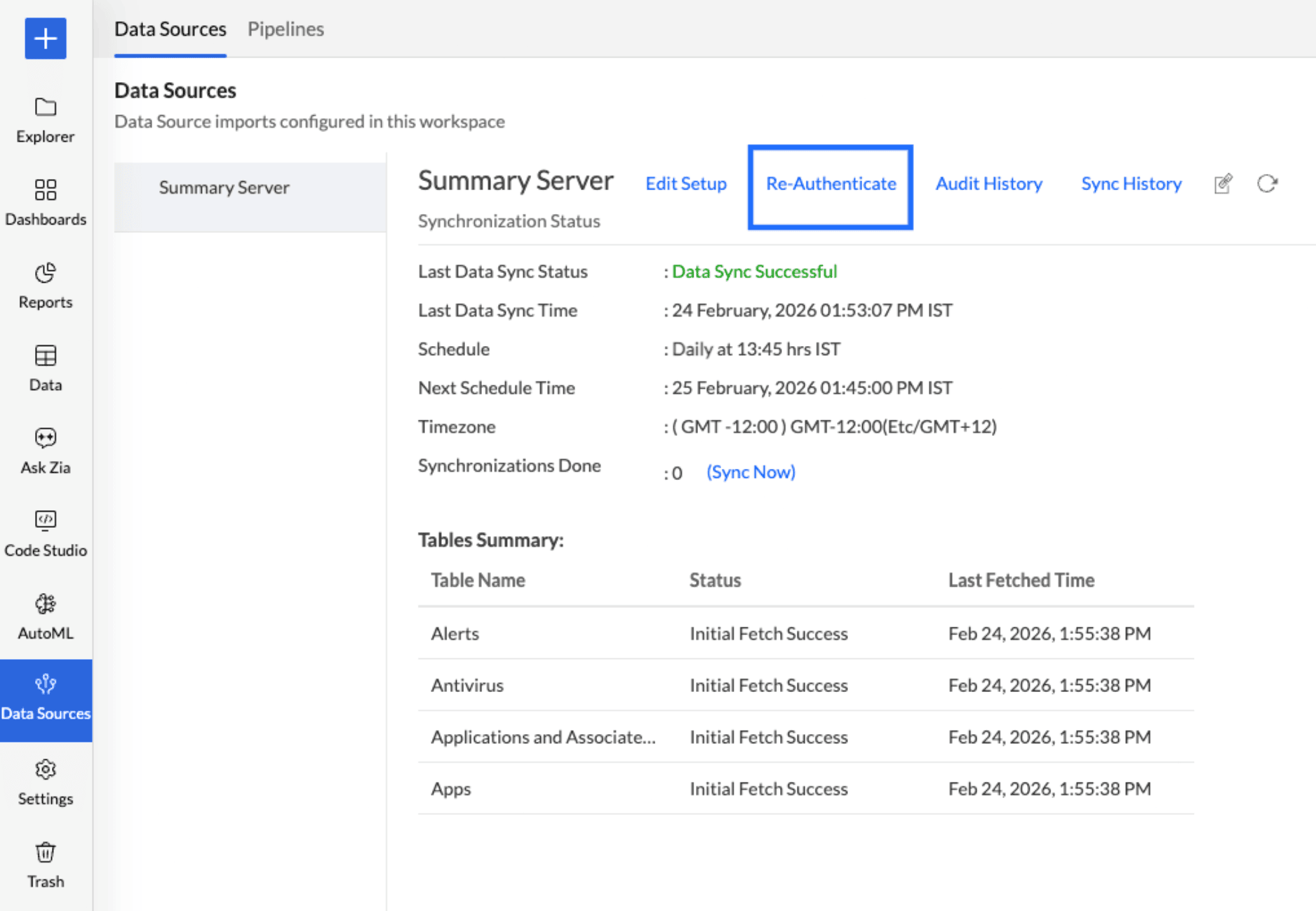Screen dimensions: 1316x911
Task: Open the Data table section
Action: (x=46, y=368)
